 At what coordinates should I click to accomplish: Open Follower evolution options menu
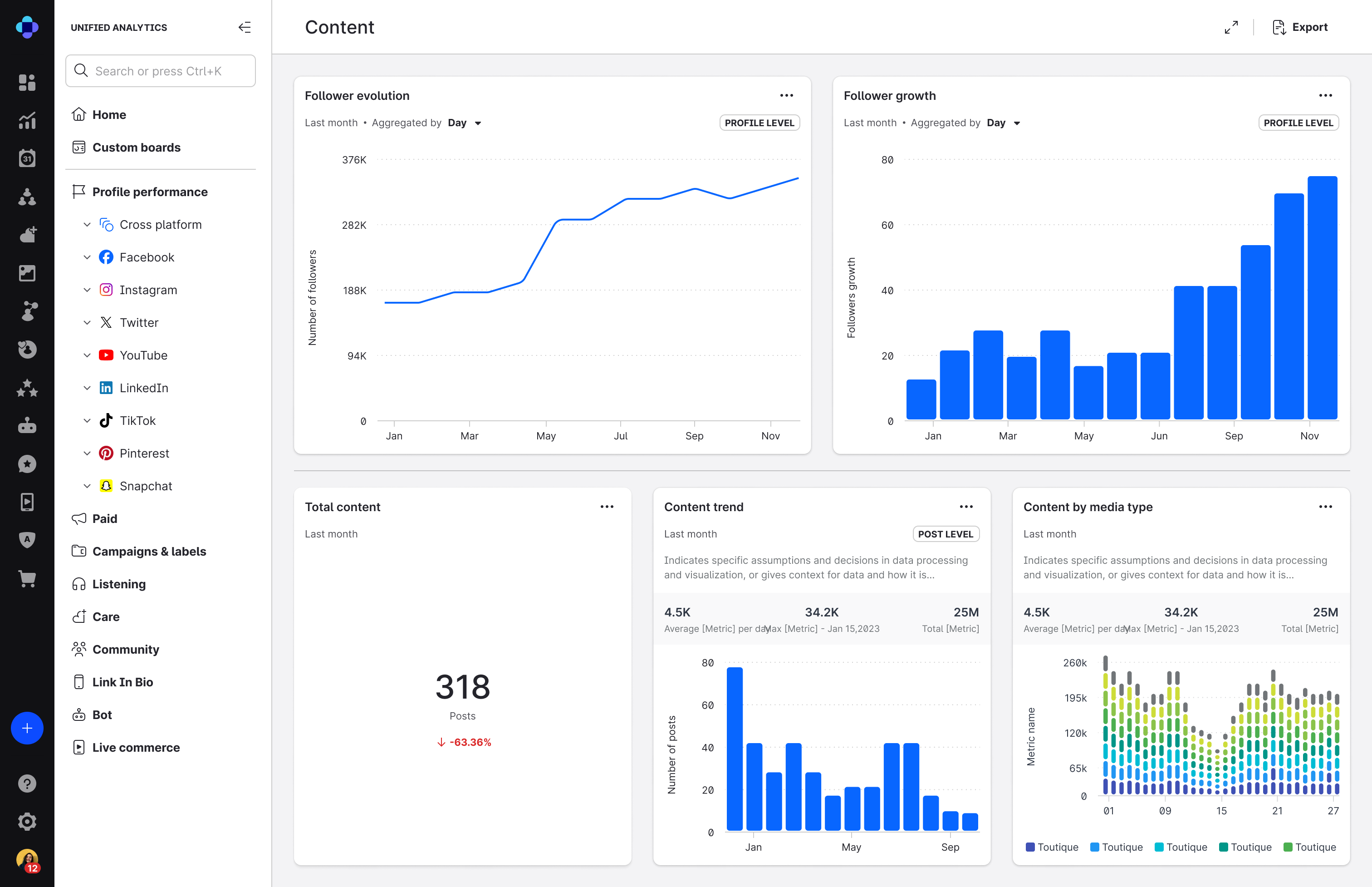point(786,96)
